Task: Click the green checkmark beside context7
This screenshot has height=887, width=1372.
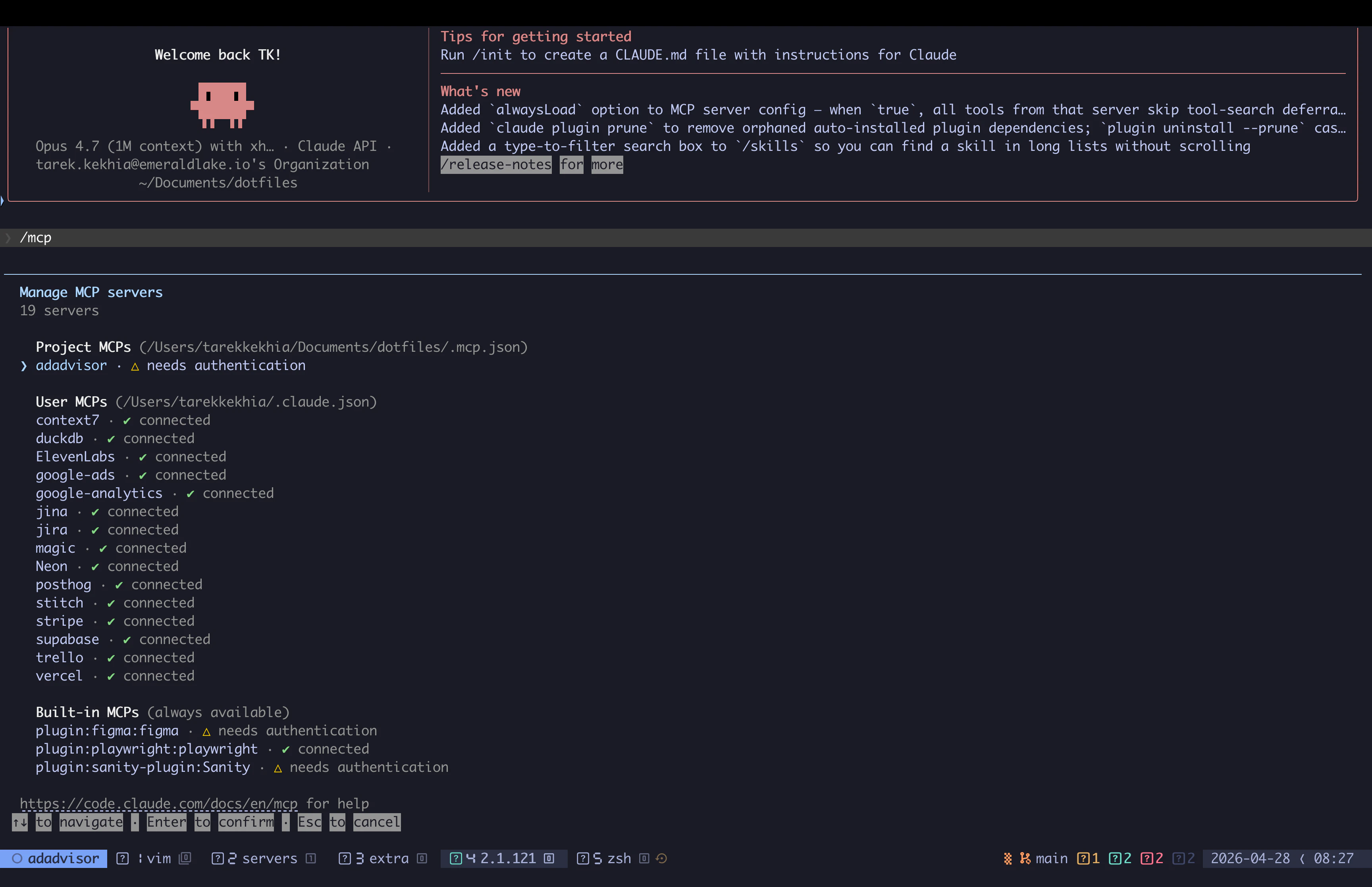Action: pos(127,420)
